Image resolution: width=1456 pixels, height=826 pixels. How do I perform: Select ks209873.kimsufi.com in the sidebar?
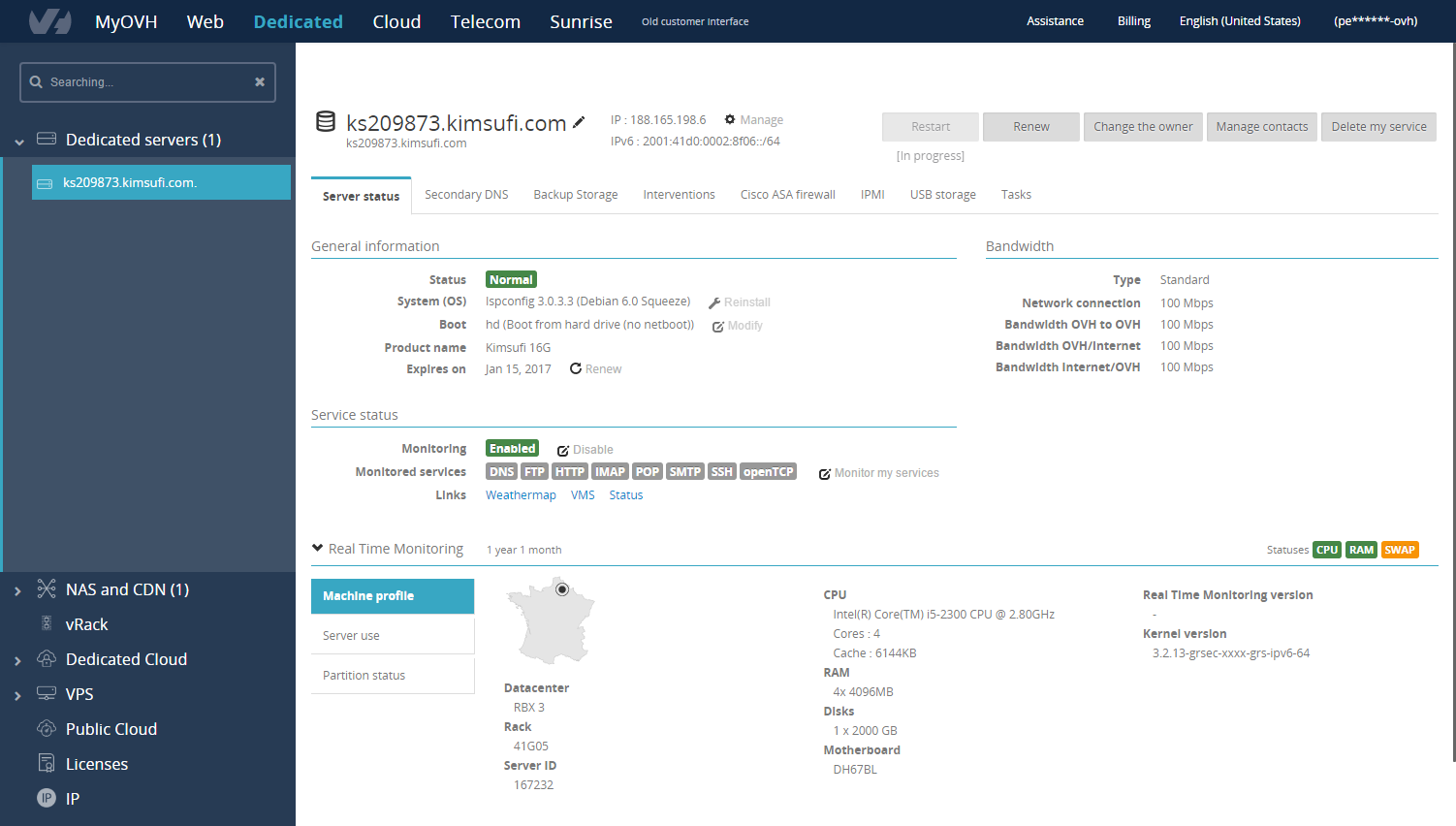[x=161, y=182]
